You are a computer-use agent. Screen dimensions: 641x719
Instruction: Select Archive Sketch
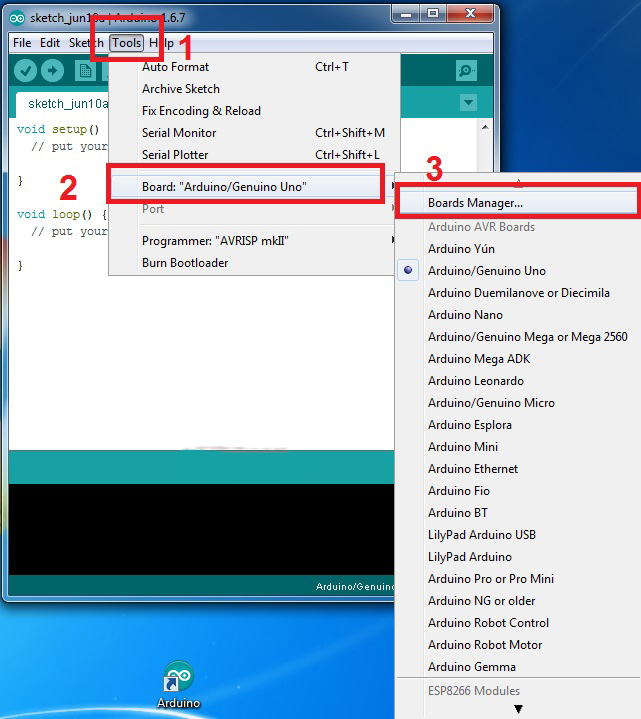(254, 89)
